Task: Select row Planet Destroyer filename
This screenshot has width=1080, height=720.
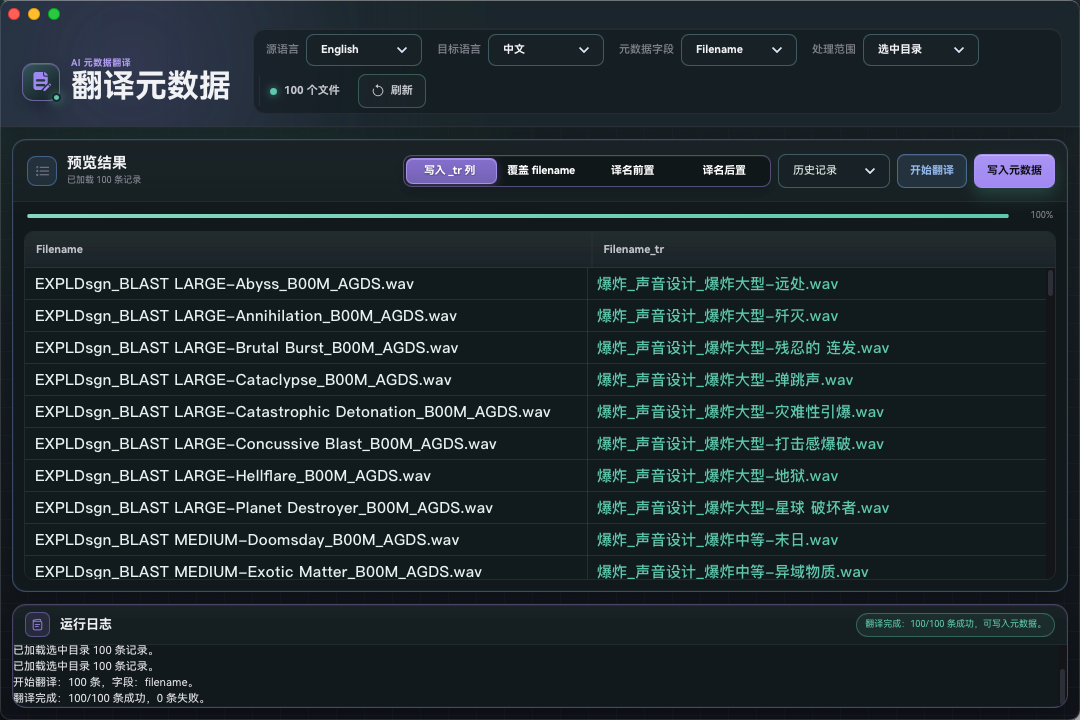Action: 264,508
